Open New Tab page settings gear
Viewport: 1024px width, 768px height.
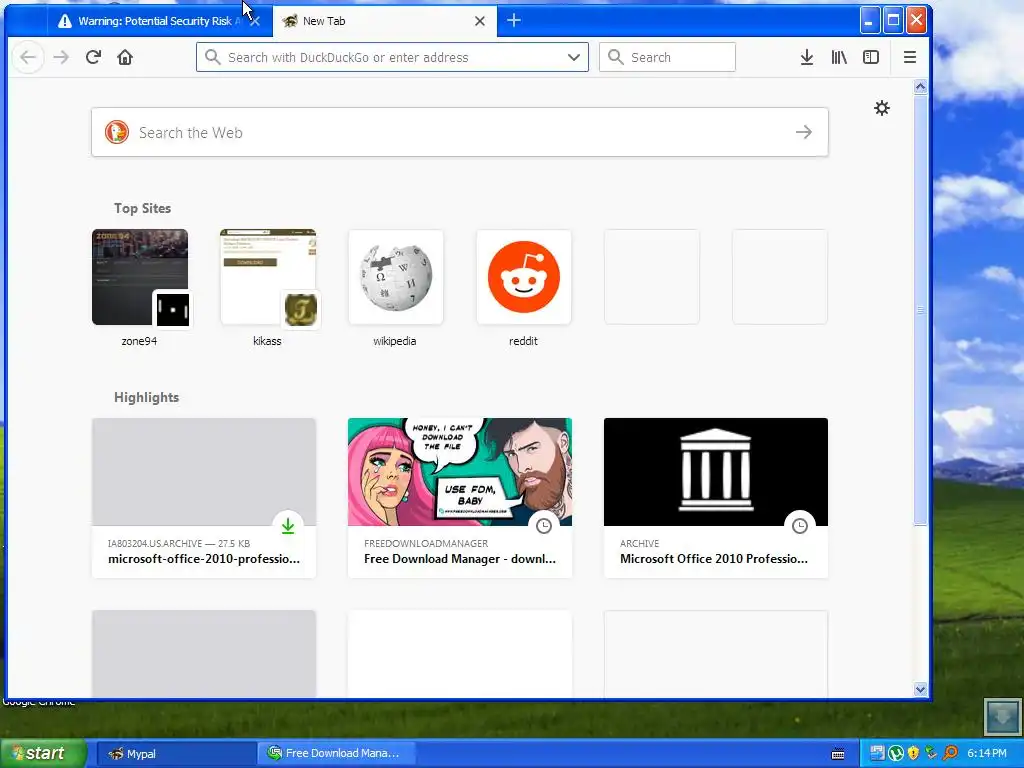coord(882,108)
